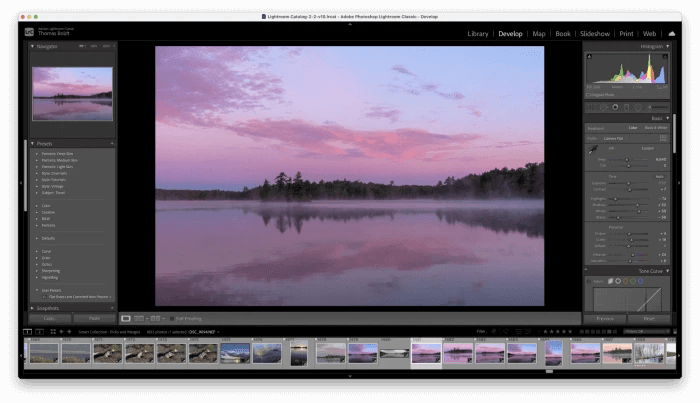This screenshot has width=700, height=403.
Task: Select the Crop Overlay tool icon
Action: [591, 107]
